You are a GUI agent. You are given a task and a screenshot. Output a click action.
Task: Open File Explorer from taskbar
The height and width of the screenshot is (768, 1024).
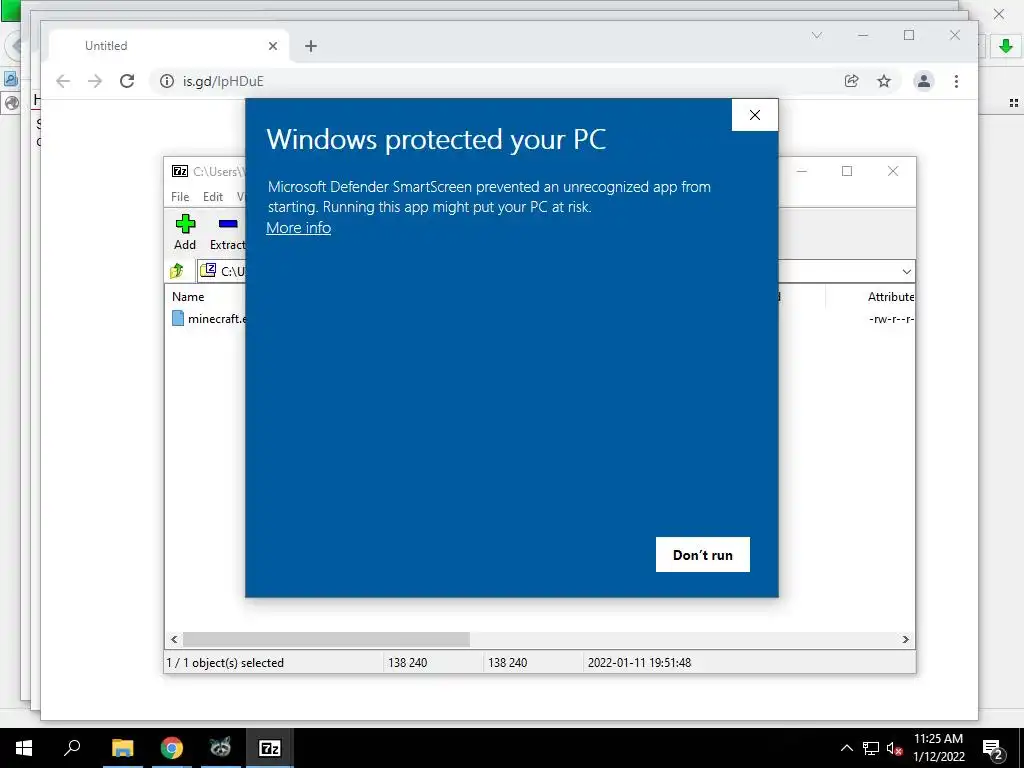[122, 748]
